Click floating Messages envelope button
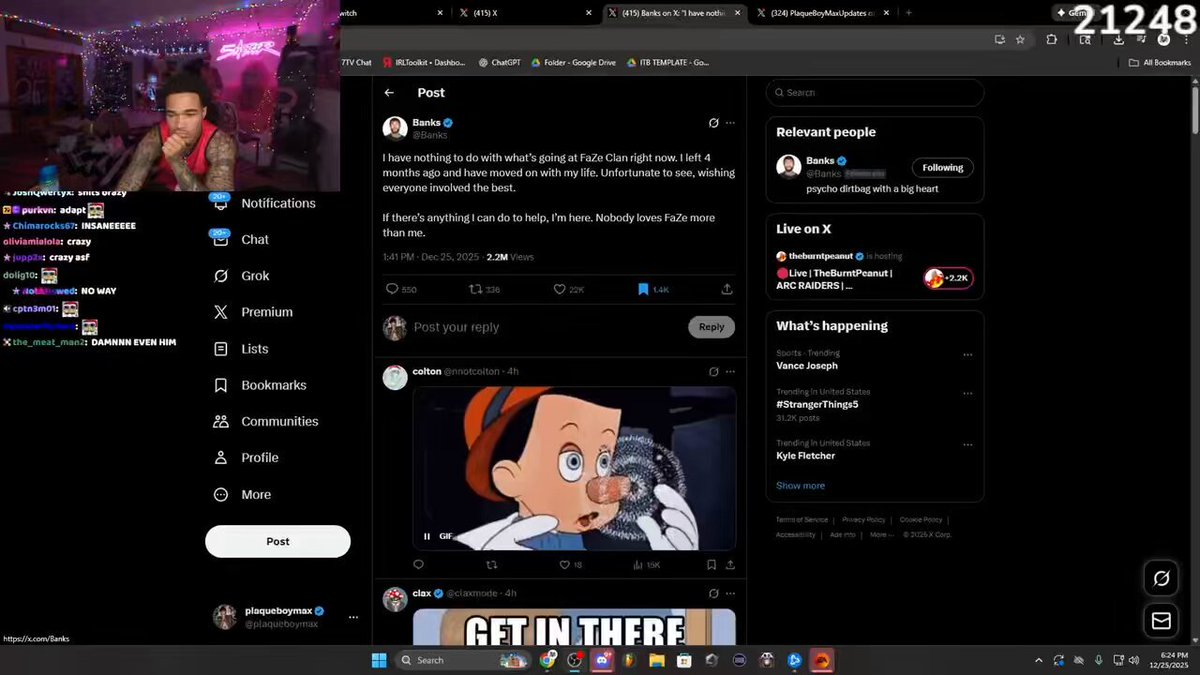1200x675 pixels. pos(1161,621)
